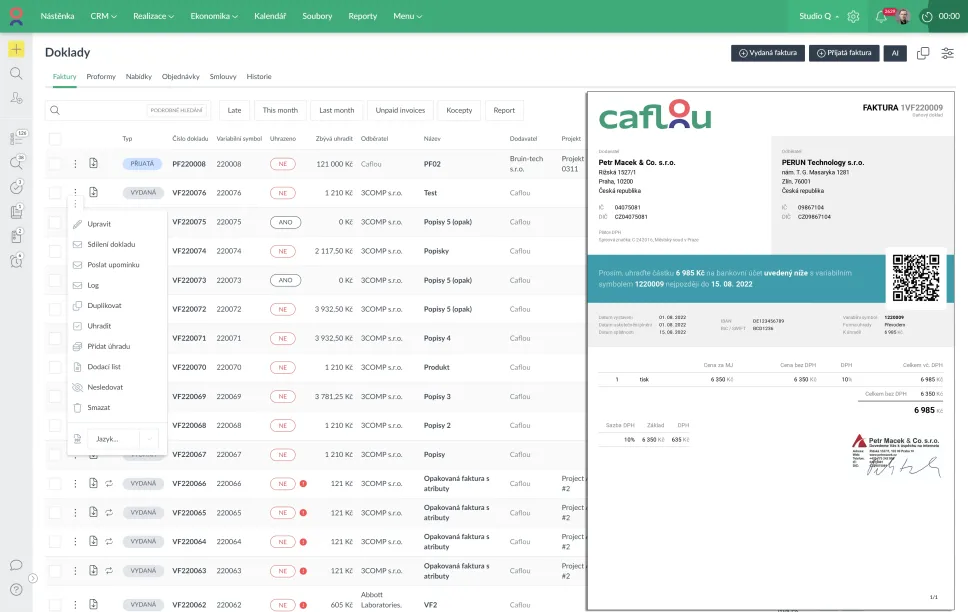Viewport: 968px width, 612px height.
Task: Open notifications bell icon
Action: click(x=881, y=16)
